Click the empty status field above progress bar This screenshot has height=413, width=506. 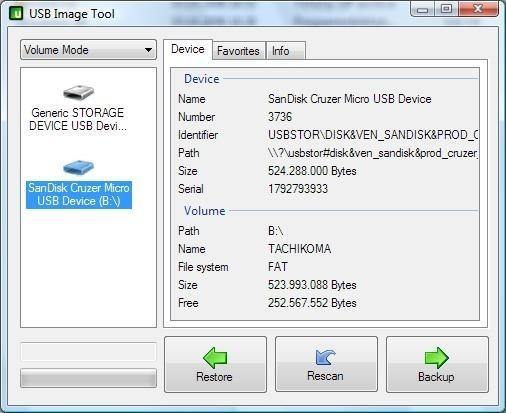tap(88, 352)
